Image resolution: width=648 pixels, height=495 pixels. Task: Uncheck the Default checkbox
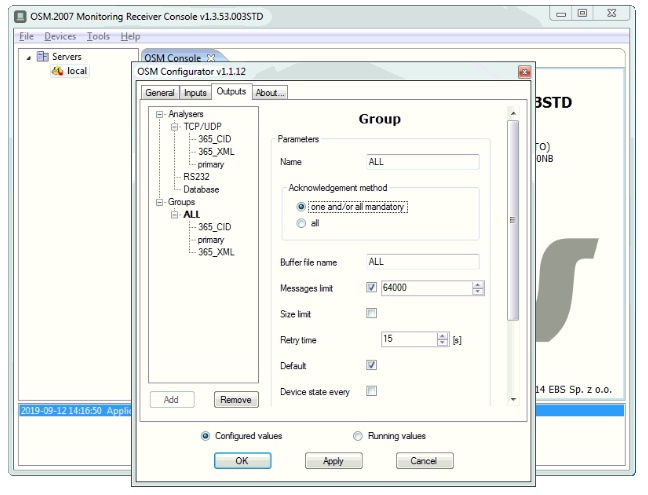[x=372, y=365]
